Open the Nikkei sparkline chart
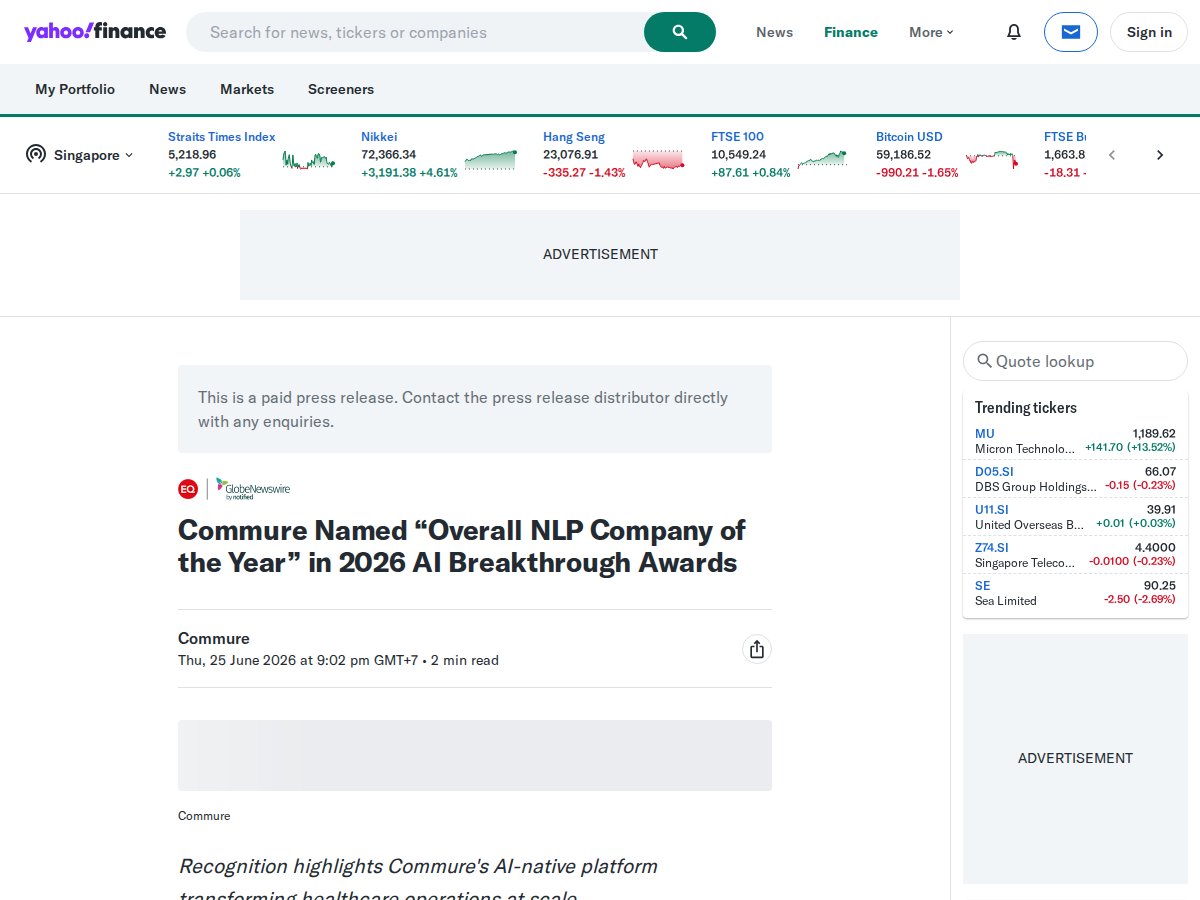1200x900 pixels. [x=491, y=160]
